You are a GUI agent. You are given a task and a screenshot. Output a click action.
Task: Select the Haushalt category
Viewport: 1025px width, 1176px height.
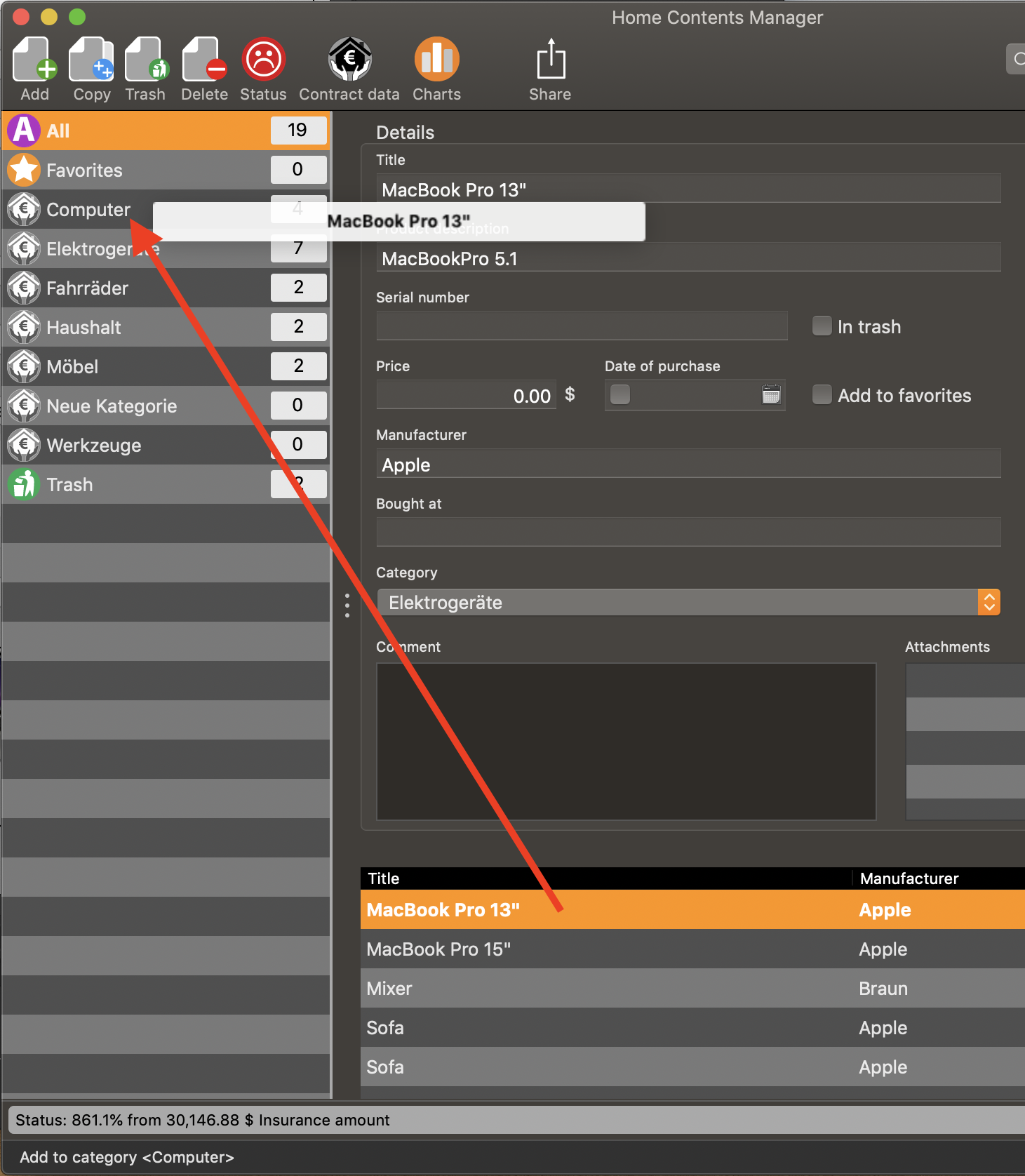(166, 327)
